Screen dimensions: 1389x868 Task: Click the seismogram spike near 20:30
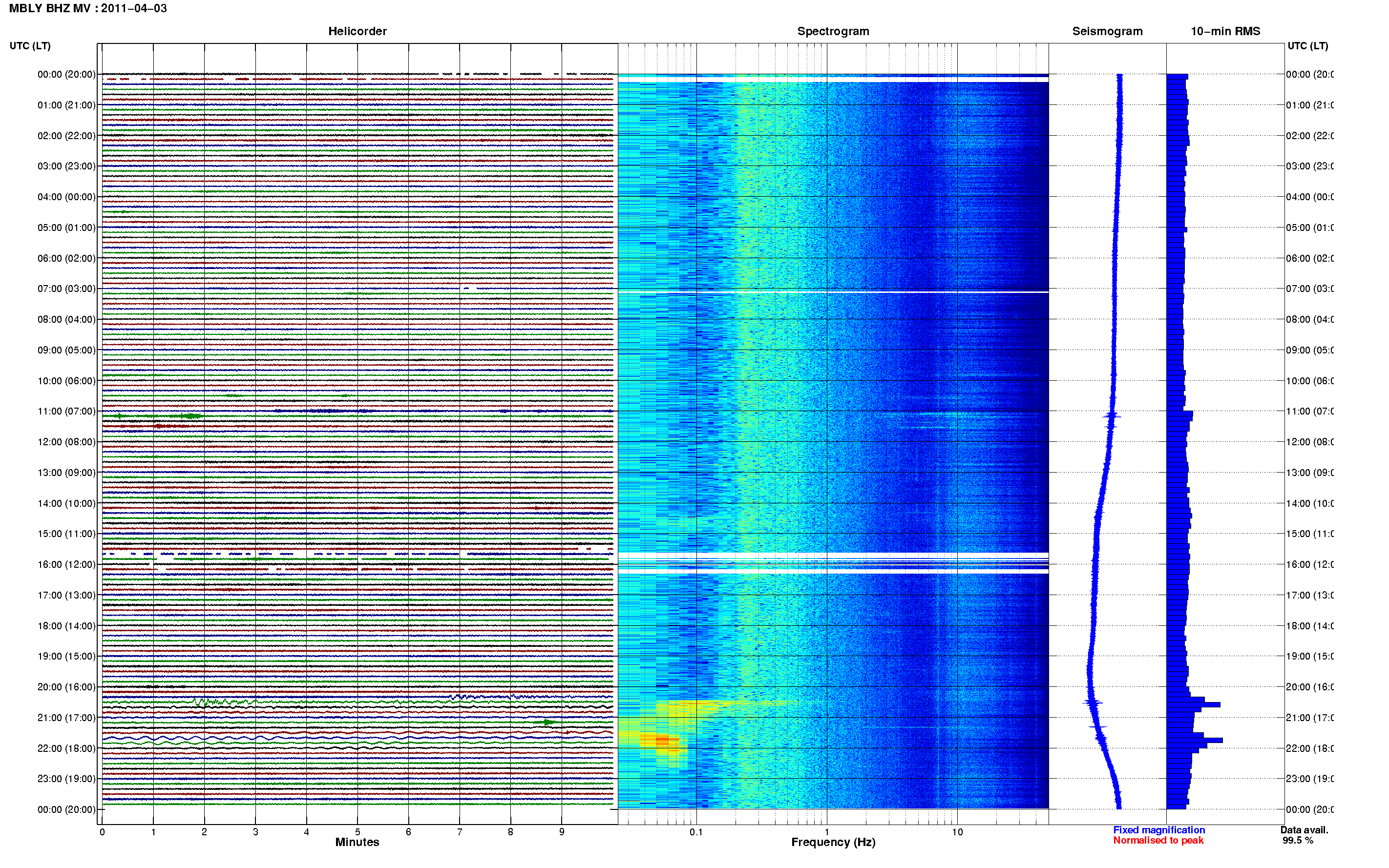click(1093, 702)
